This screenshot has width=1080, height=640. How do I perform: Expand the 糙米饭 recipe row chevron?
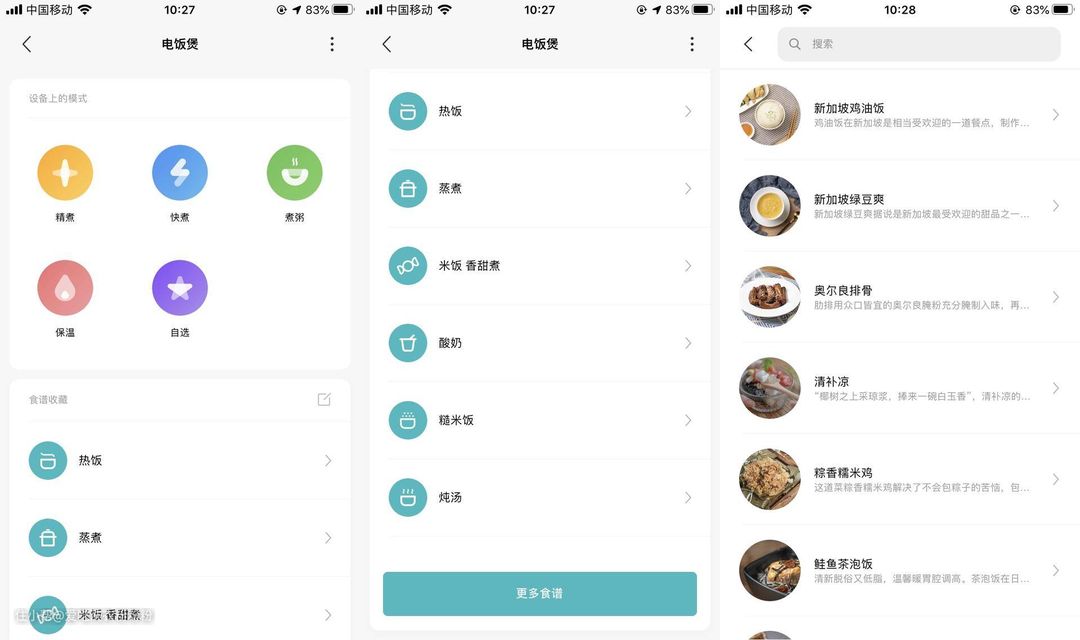[687, 420]
